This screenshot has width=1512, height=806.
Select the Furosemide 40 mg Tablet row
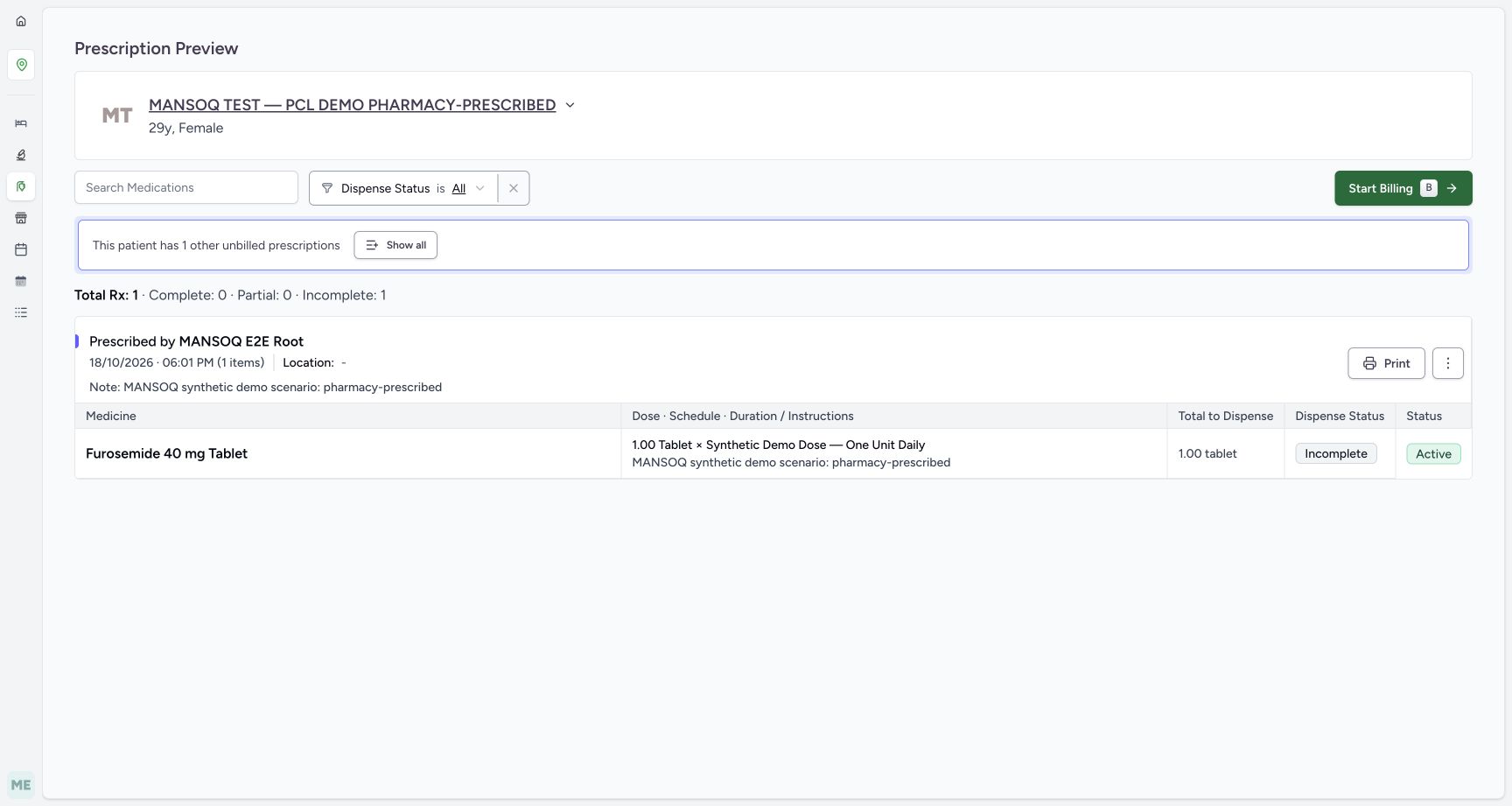[773, 453]
